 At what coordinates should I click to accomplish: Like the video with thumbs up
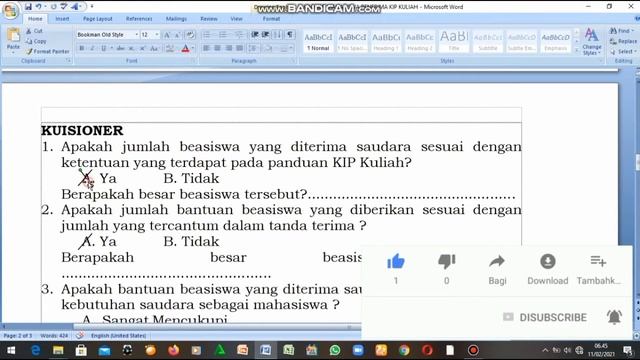pos(396,262)
